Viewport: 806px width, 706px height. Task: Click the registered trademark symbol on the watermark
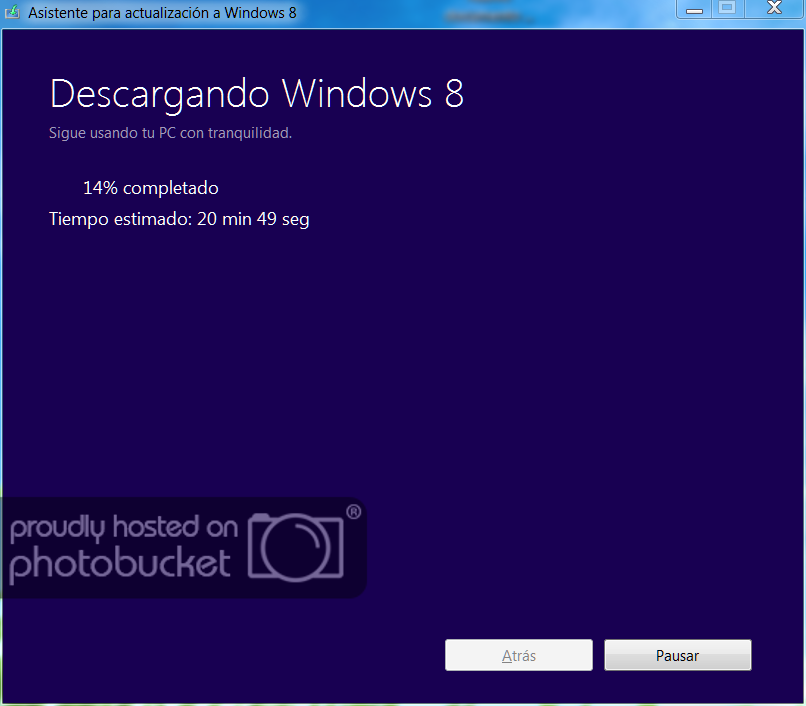(x=352, y=510)
